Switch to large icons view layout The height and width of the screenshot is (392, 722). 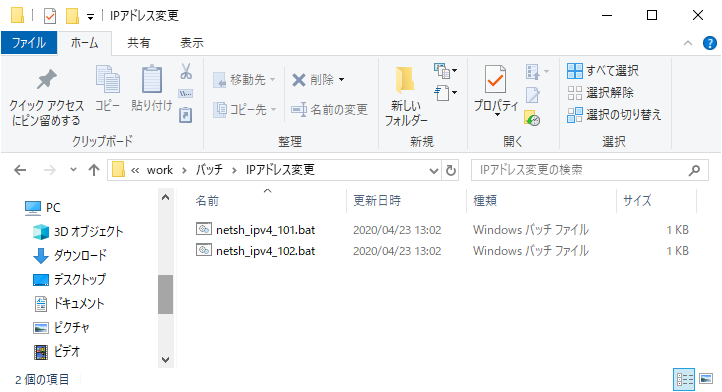[706, 379]
